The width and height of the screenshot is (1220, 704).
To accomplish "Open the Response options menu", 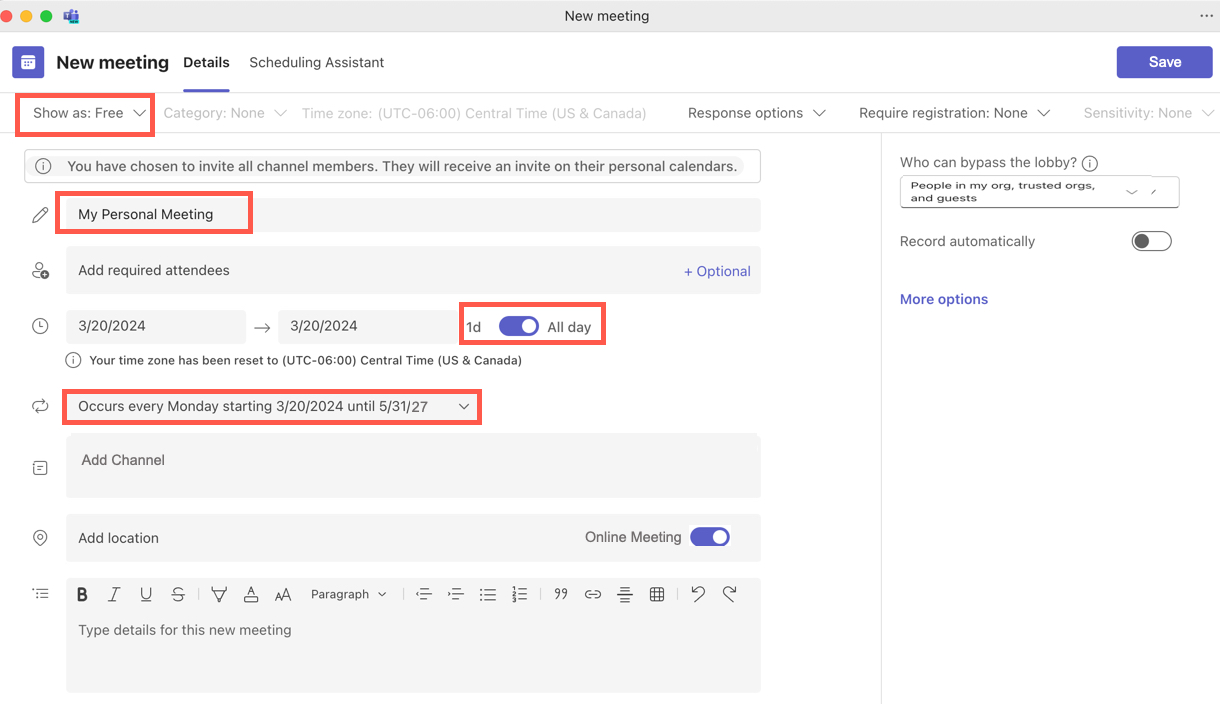I will [x=756, y=113].
